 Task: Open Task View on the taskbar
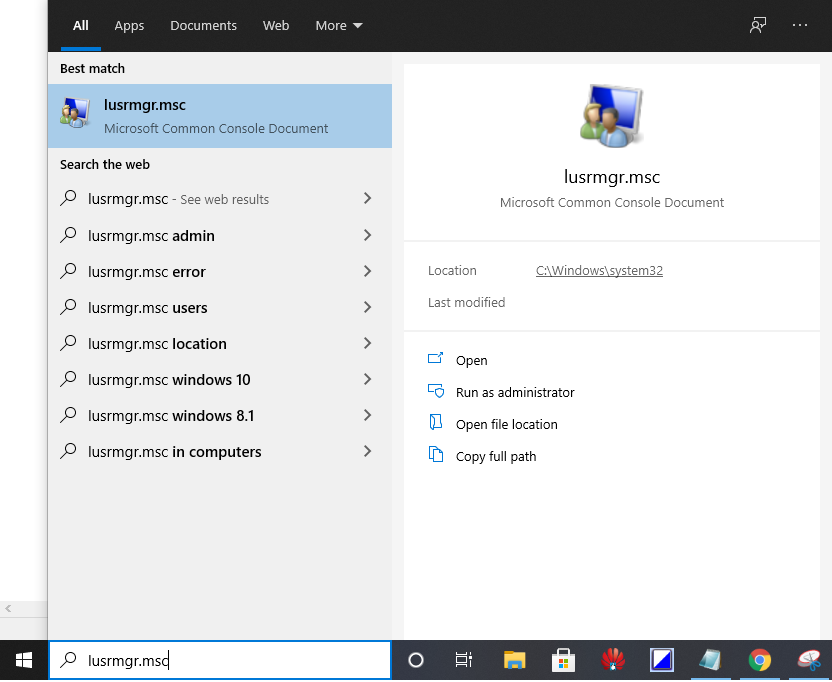click(x=463, y=660)
